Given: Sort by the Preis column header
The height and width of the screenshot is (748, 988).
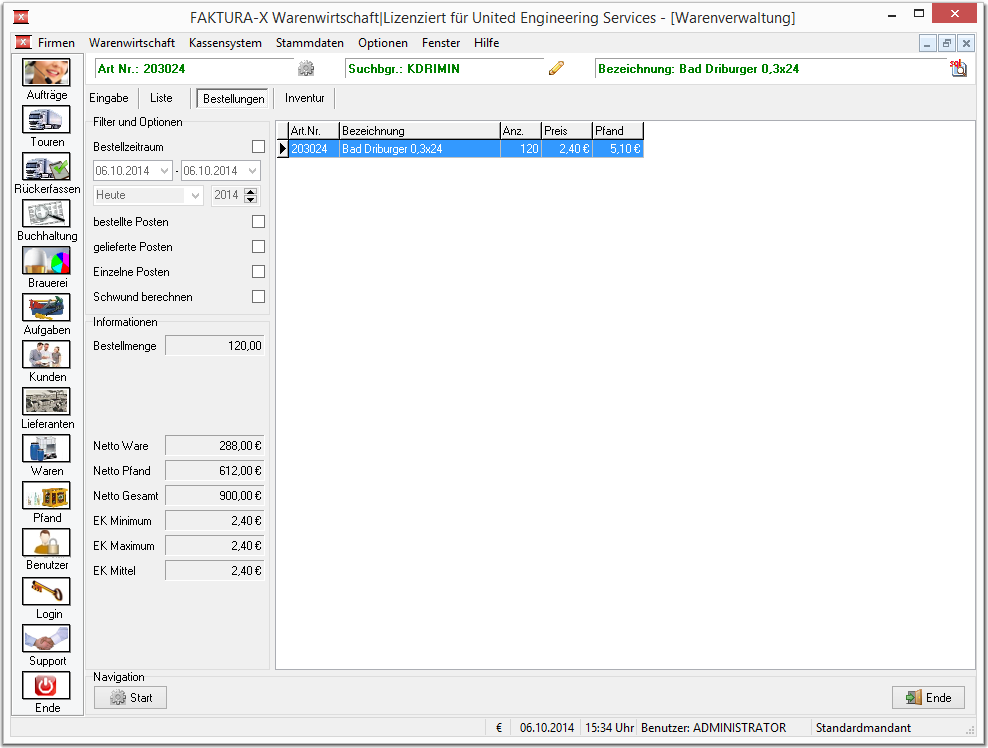Looking at the screenshot, I should (566, 131).
